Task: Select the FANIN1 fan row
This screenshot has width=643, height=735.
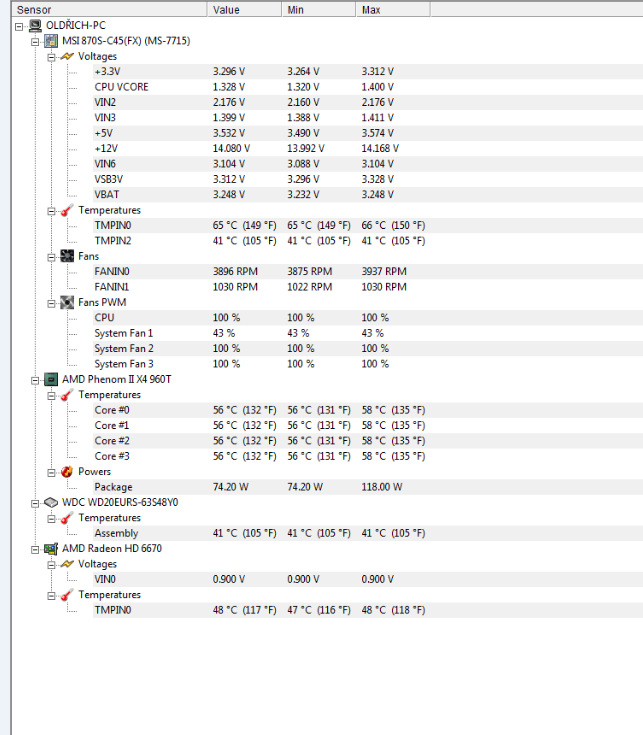Action: [368, 287]
